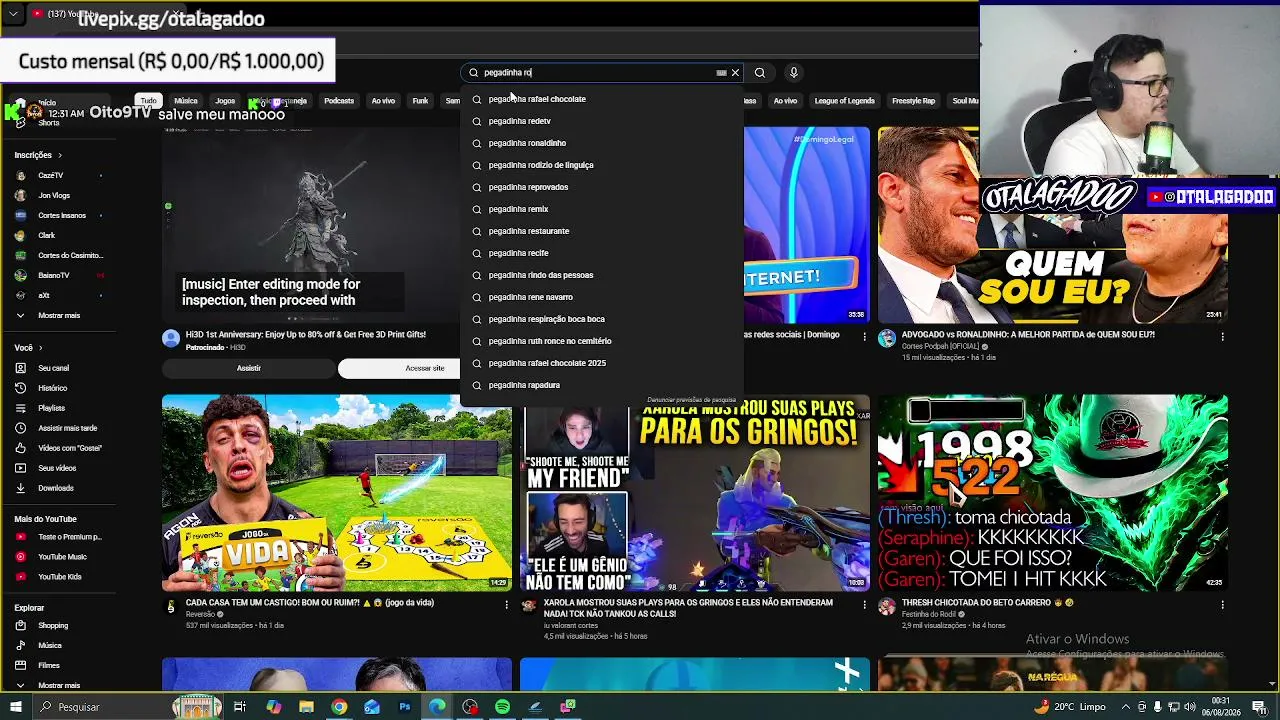This screenshot has height=720, width=1280.
Task: Clear the search box with the X
Action: tap(735, 73)
